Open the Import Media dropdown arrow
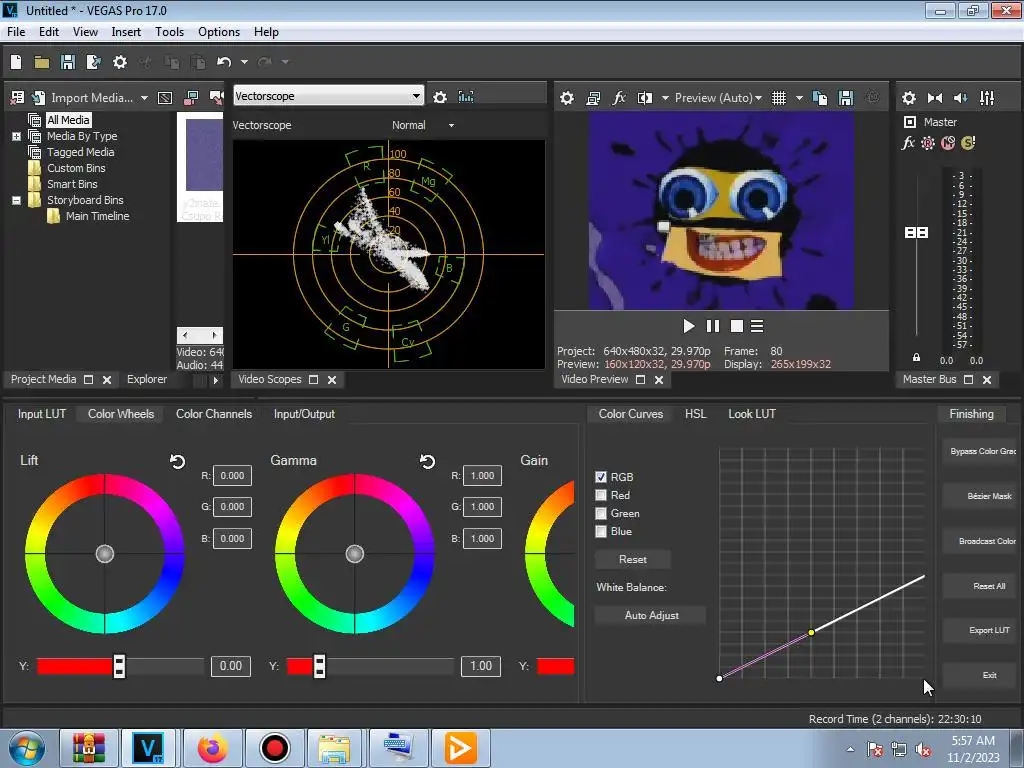The image size is (1024, 768). (x=144, y=98)
